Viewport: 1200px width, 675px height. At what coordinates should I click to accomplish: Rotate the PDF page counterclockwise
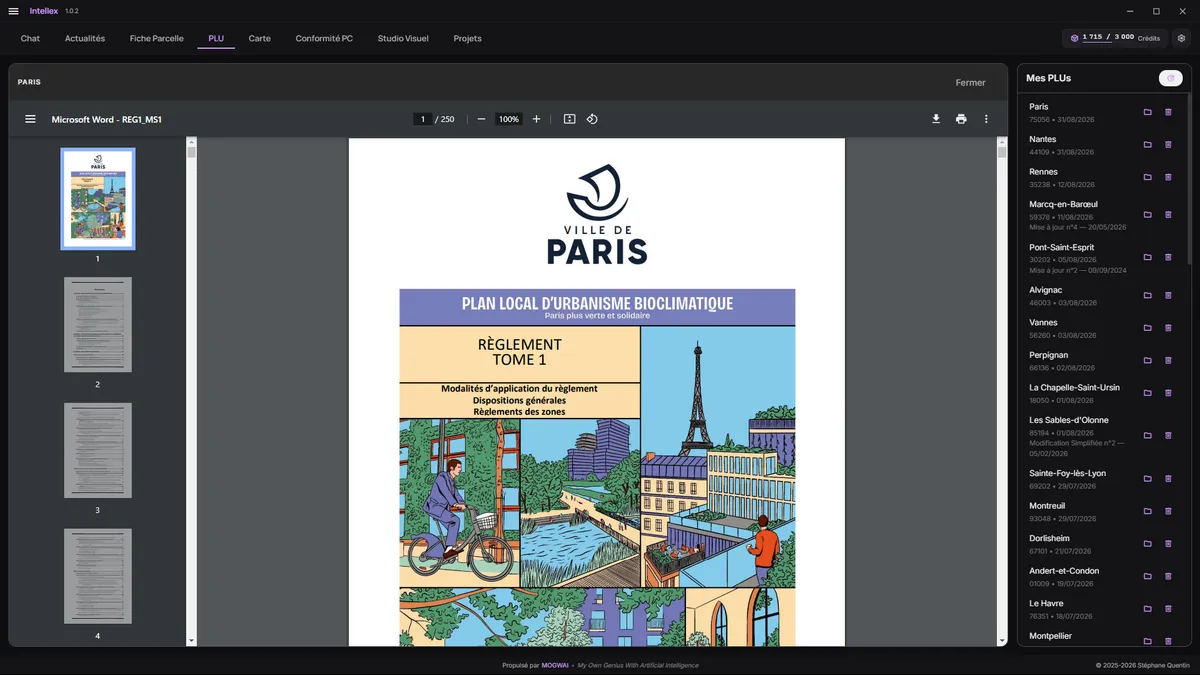[x=592, y=119]
